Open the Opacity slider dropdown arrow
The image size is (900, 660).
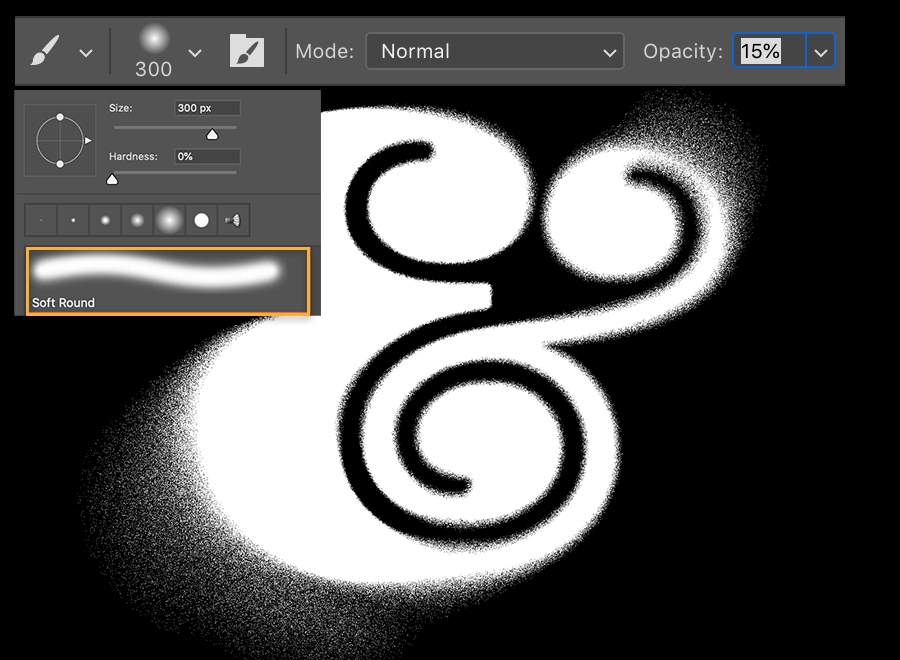(x=821, y=52)
